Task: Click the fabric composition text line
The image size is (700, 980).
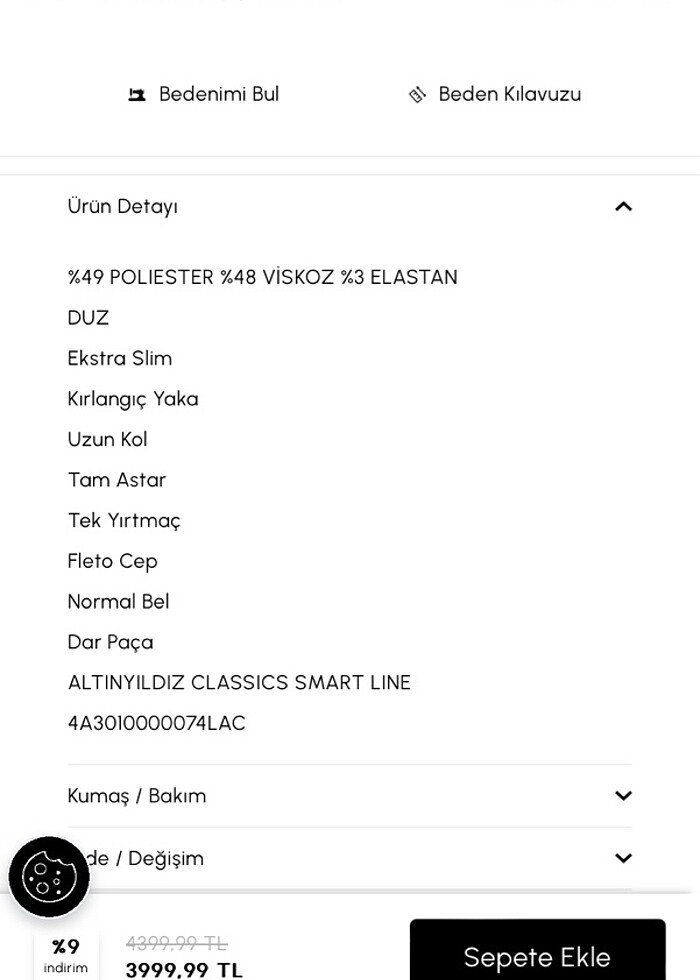Action: point(262,277)
